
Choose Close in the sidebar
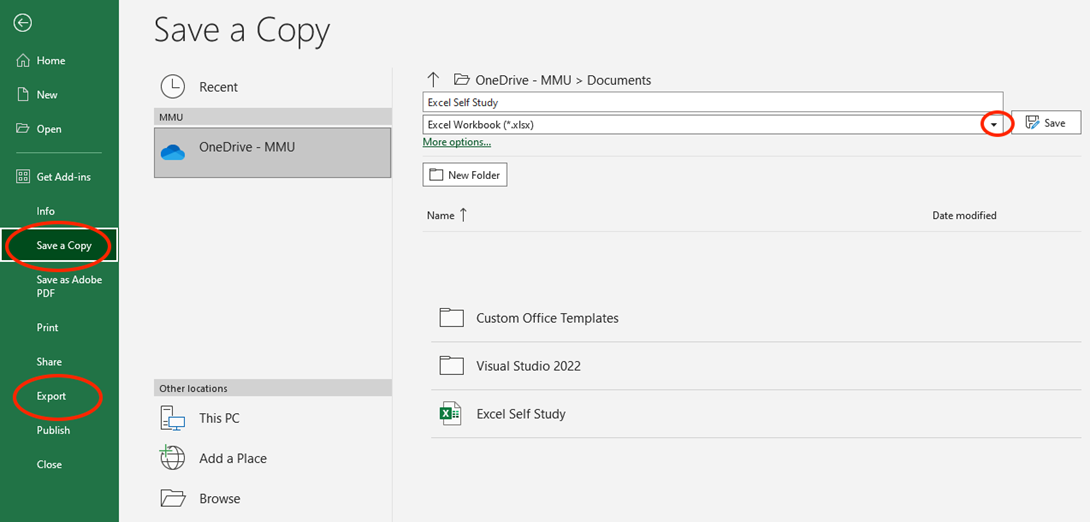pos(49,464)
